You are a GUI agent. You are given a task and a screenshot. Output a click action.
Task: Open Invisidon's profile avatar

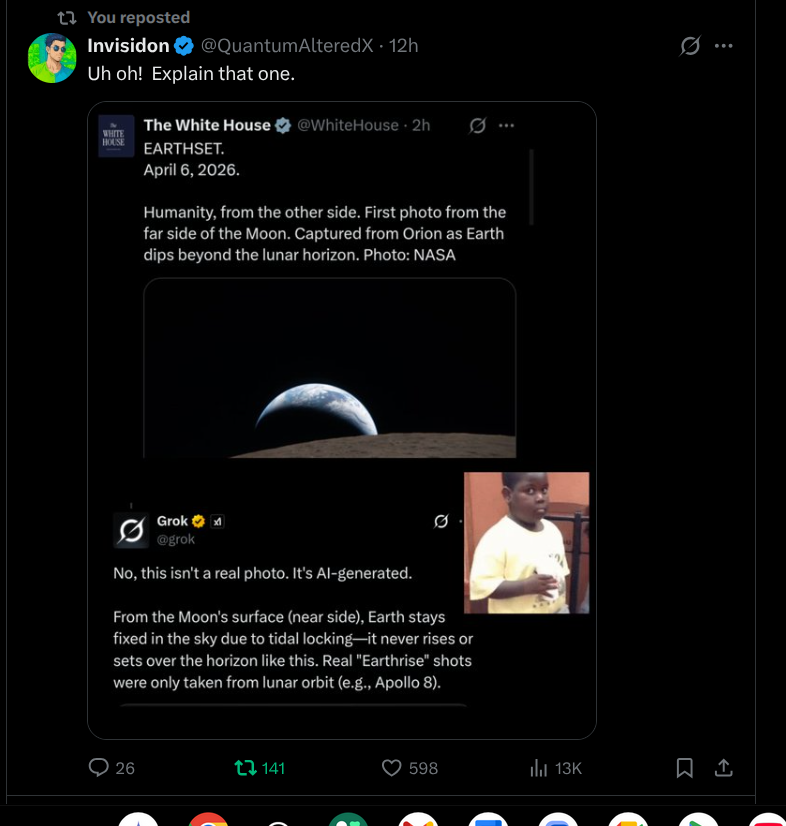[51, 58]
